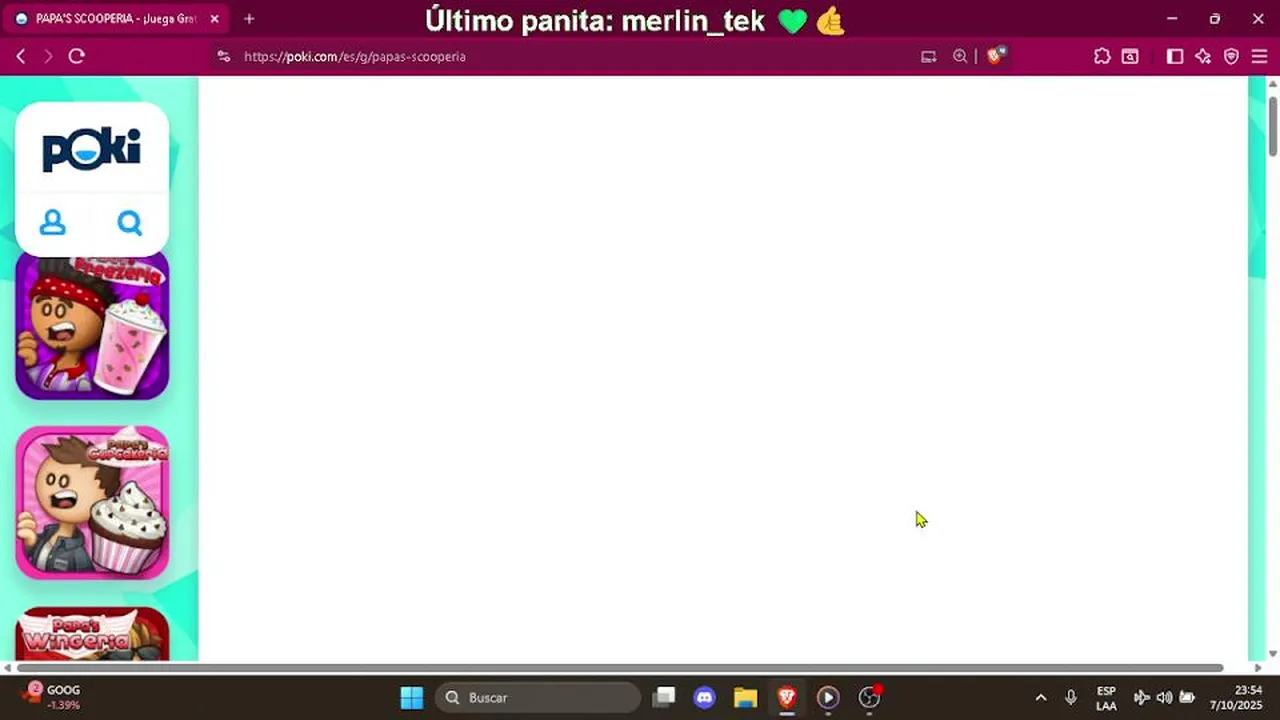The width and height of the screenshot is (1280, 720).
Task: Open the Poki user account icon
Action: coord(53,223)
